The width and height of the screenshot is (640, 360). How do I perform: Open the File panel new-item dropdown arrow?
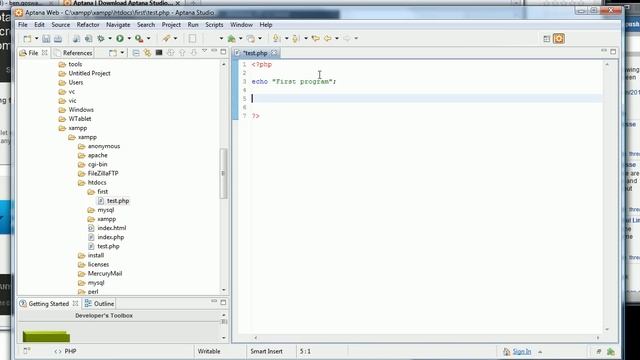coord(122,53)
